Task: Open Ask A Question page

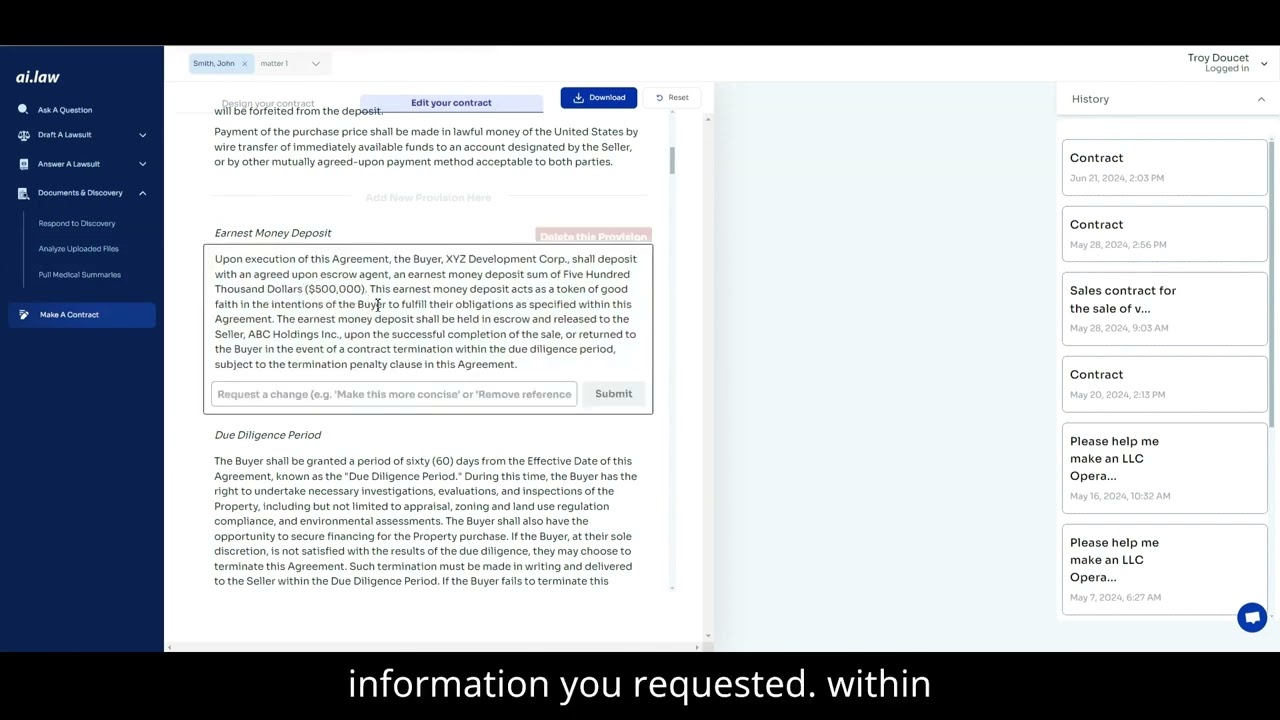Action: coord(65,110)
